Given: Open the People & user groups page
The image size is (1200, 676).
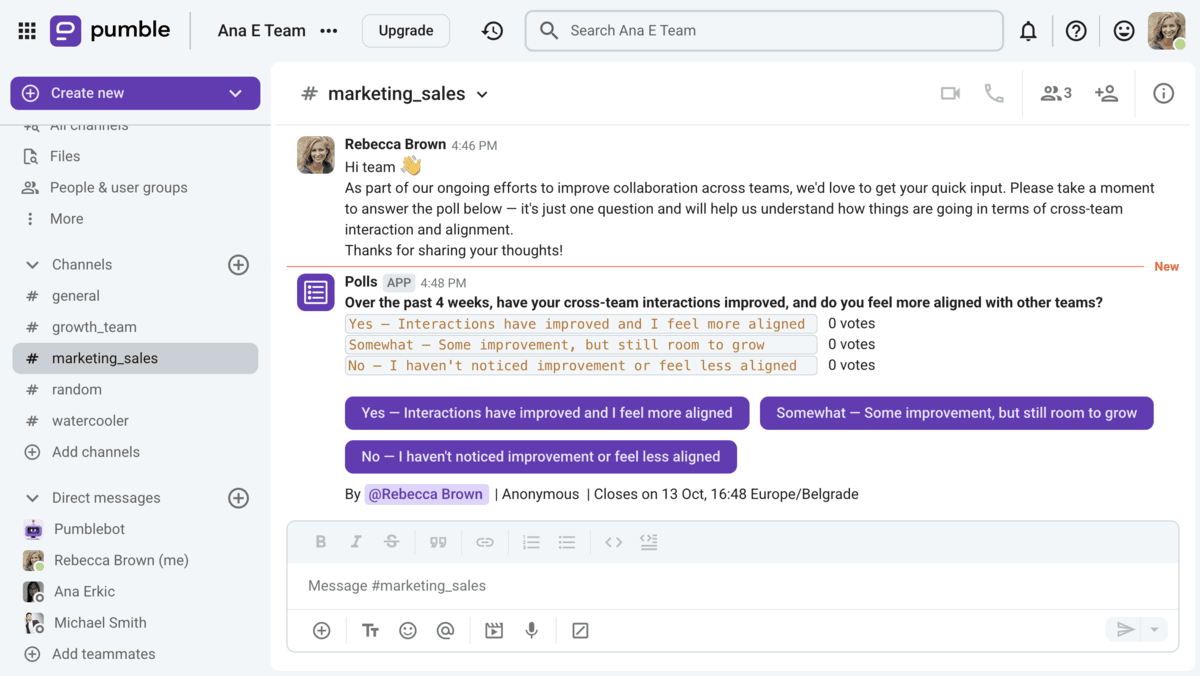Looking at the screenshot, I should click(118, 187).
